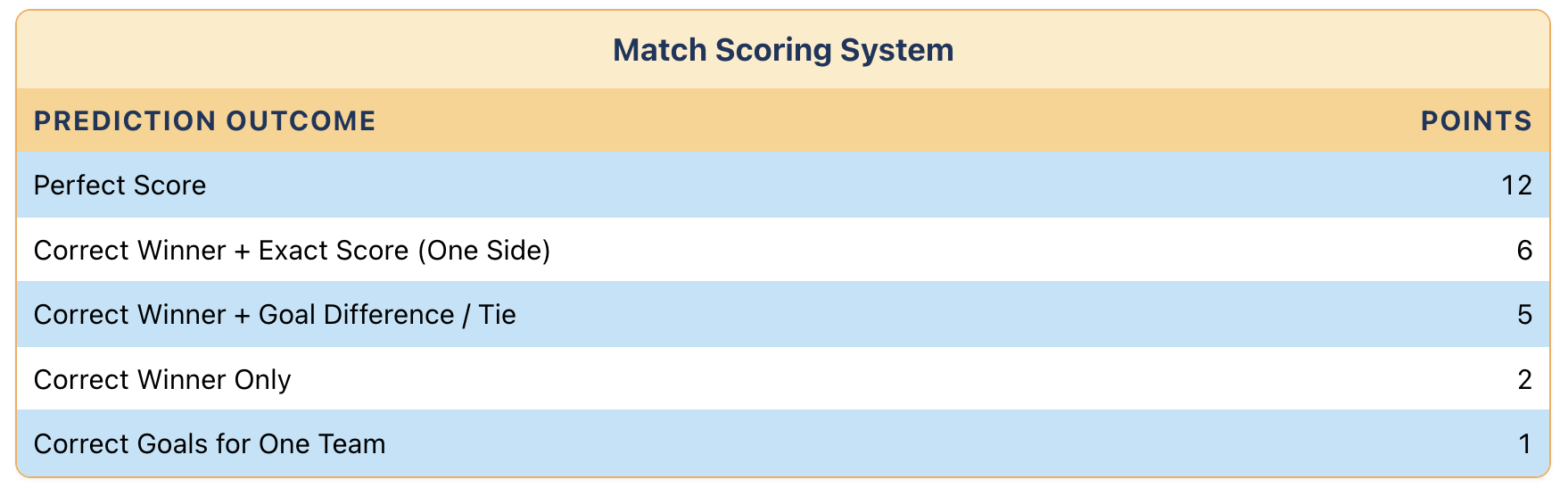The image size is (1568, 496).
Task: Click the Prediction Outcome column header
Action: [205, 120]
